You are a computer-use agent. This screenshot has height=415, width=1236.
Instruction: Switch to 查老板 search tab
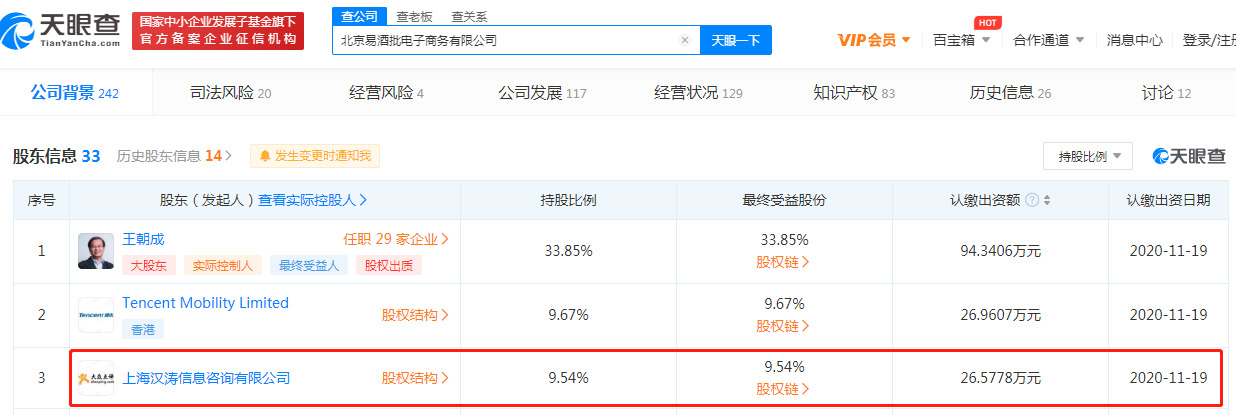[x=414, y=16]
